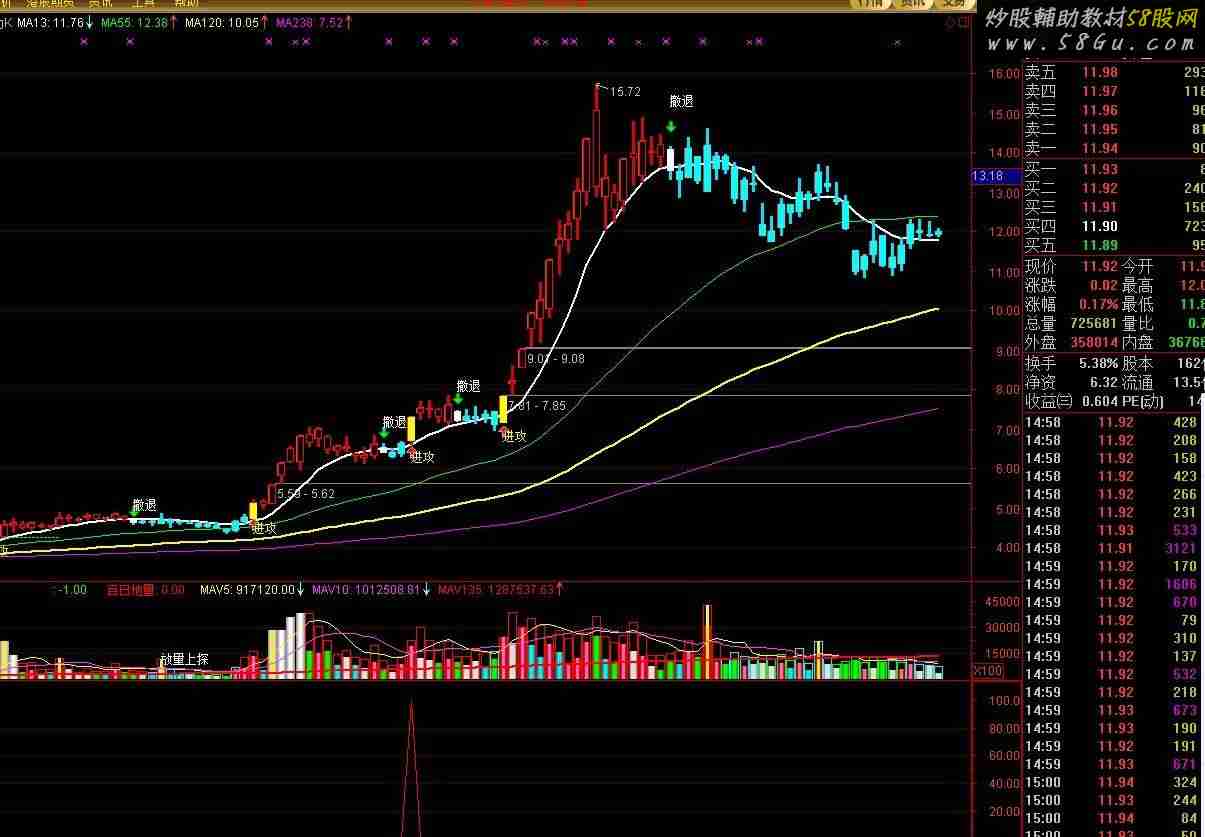Select the yellow 进攻 candle beside 7.81 - 7.85
Viewport: 1205px width, 837px height.
pos(503,409)
